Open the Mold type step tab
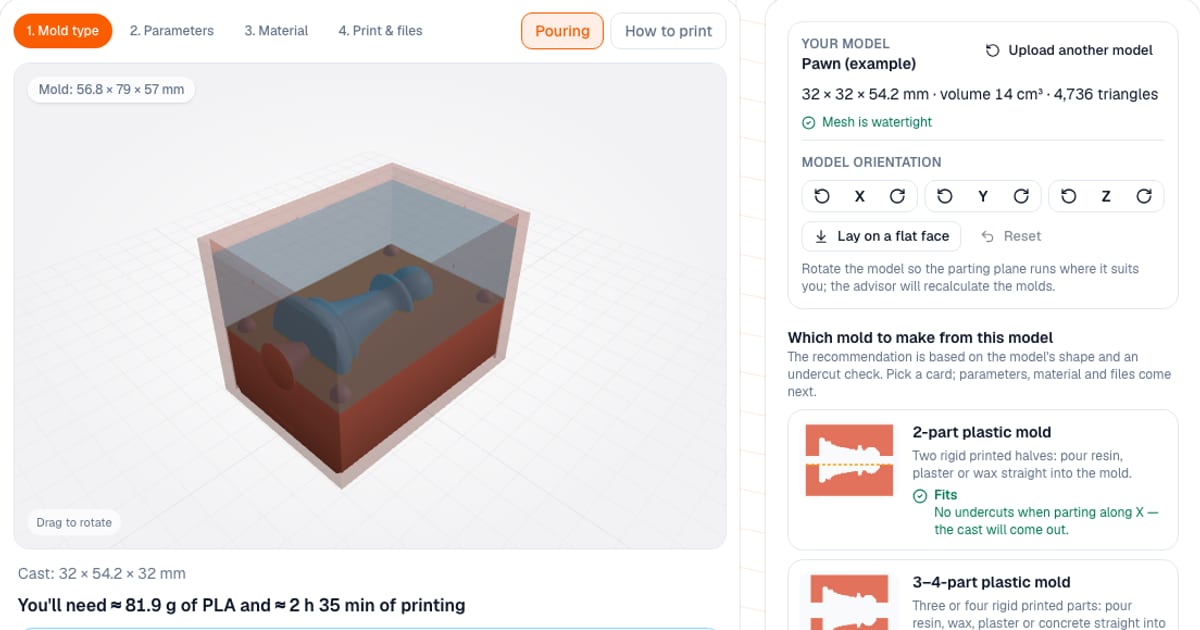 (63, 31)
